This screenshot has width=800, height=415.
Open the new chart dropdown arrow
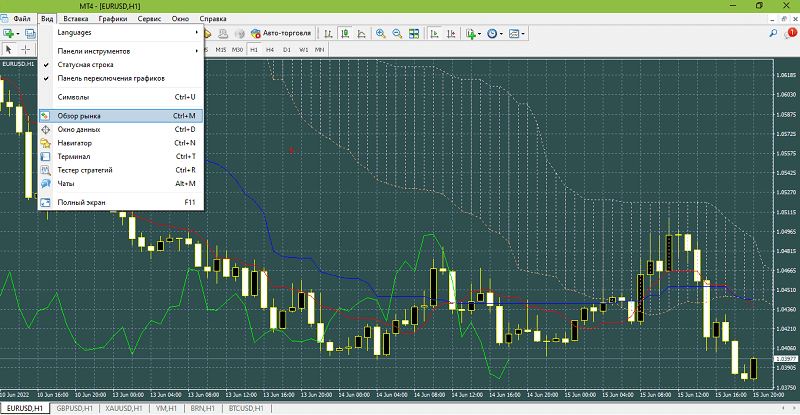click(x=18, y=34)
